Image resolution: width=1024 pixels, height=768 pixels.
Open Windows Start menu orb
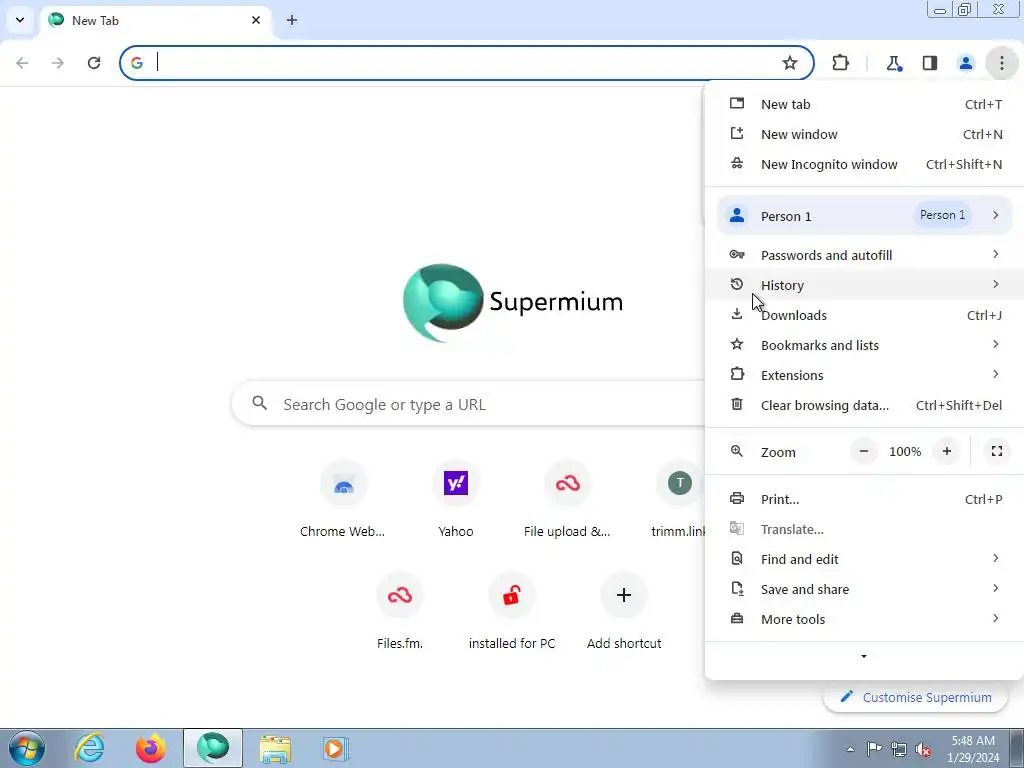click(27, 748)
